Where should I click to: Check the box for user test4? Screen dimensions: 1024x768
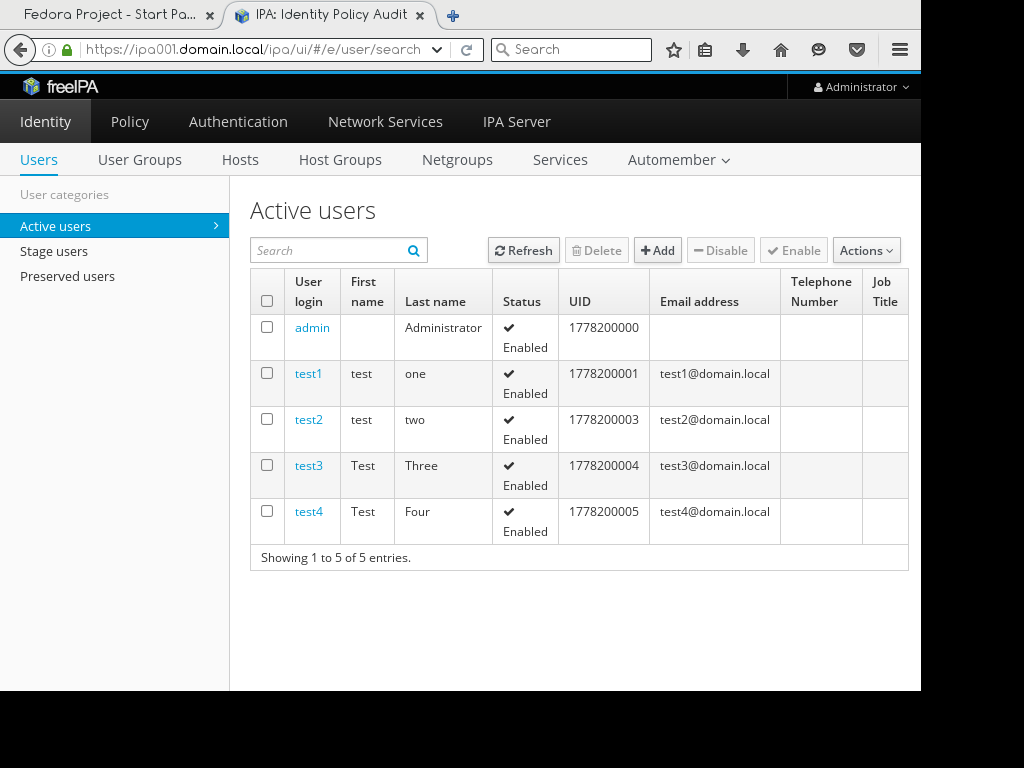coord(266,511)
